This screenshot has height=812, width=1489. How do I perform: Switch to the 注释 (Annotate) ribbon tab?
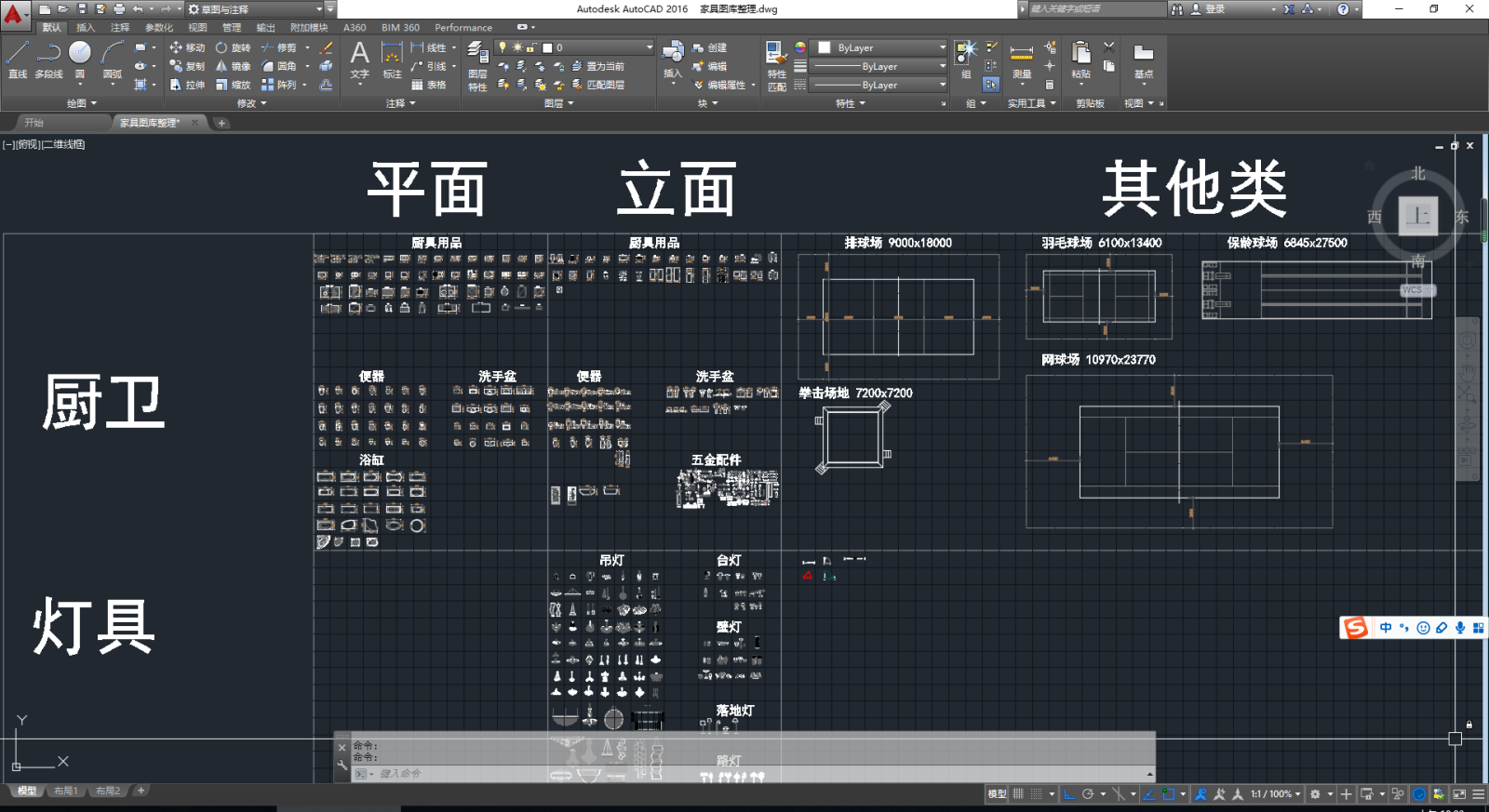click(120, 28)
